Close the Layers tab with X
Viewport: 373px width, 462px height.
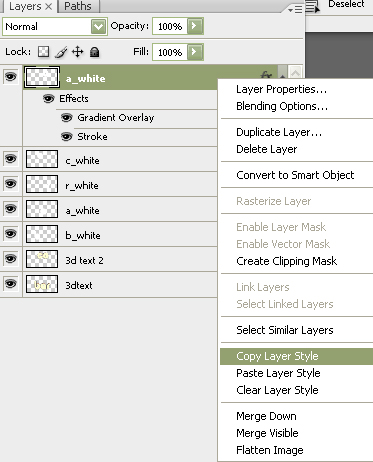(48, 6)
